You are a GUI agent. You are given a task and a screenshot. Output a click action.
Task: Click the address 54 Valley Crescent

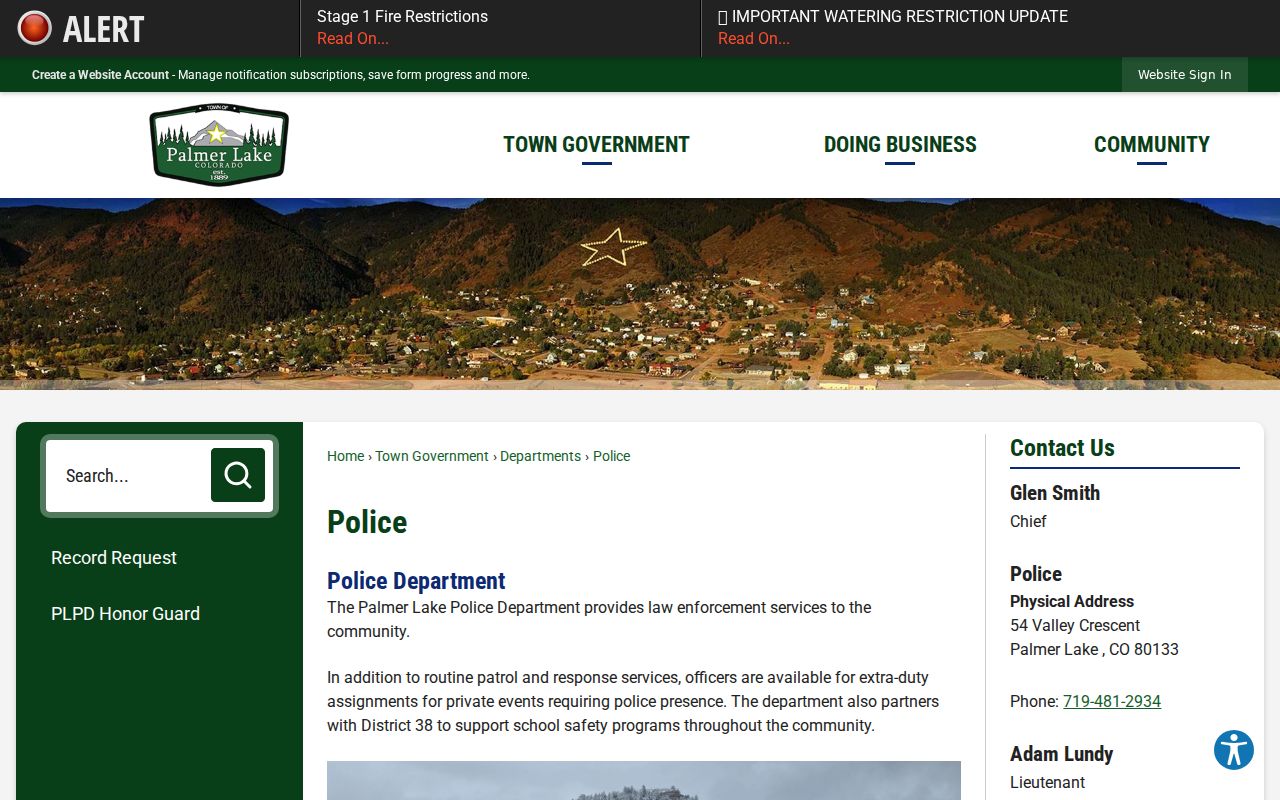1075,626
